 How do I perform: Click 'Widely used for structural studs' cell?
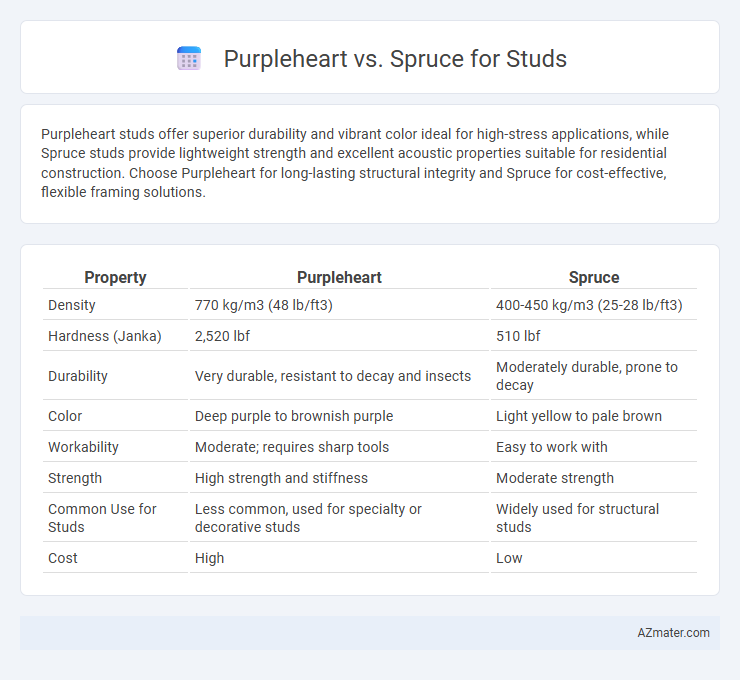click(x=577, y=518)
